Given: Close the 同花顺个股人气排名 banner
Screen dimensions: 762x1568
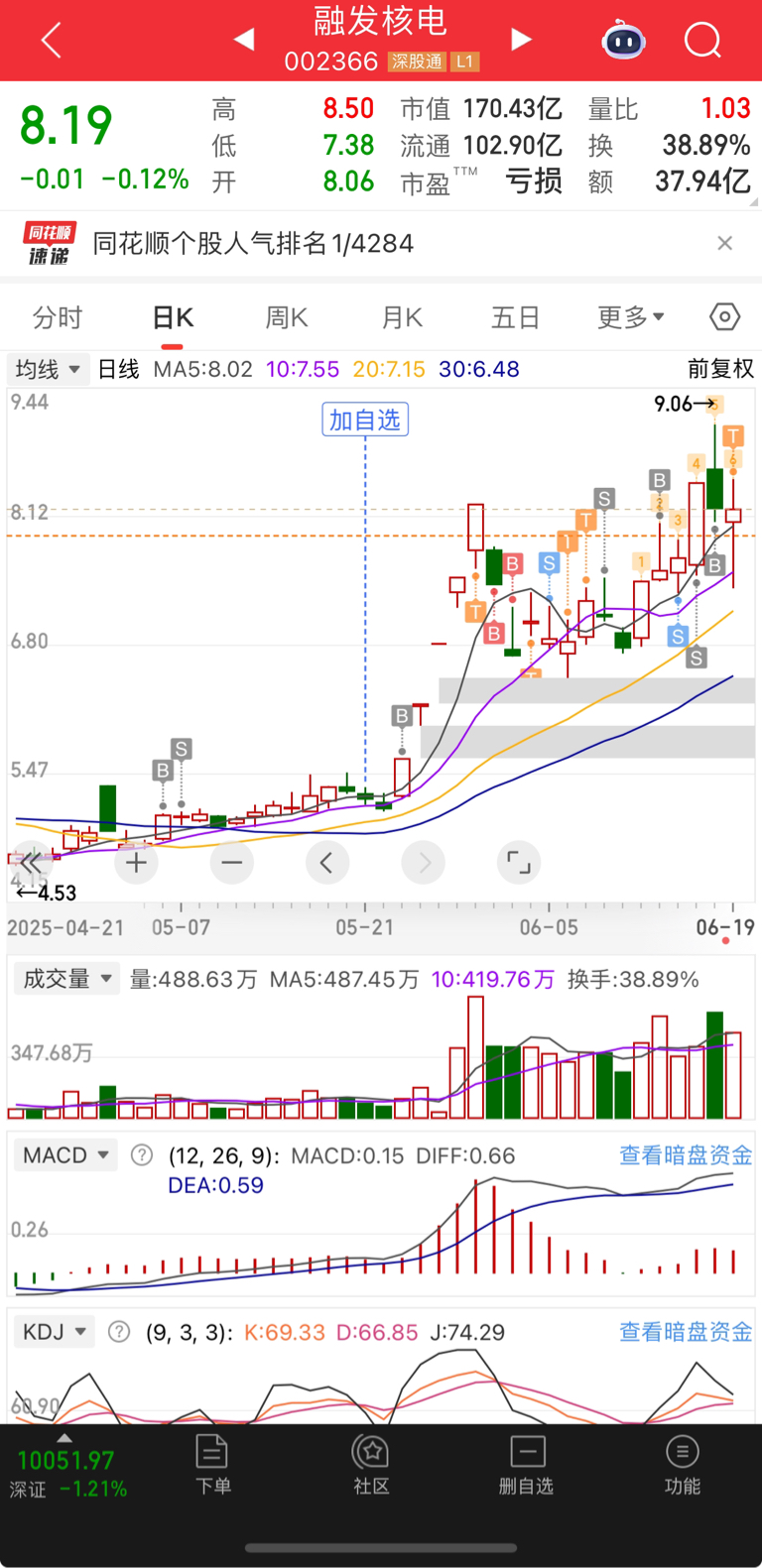Looking at the screenshot, I should pos(725,243).
